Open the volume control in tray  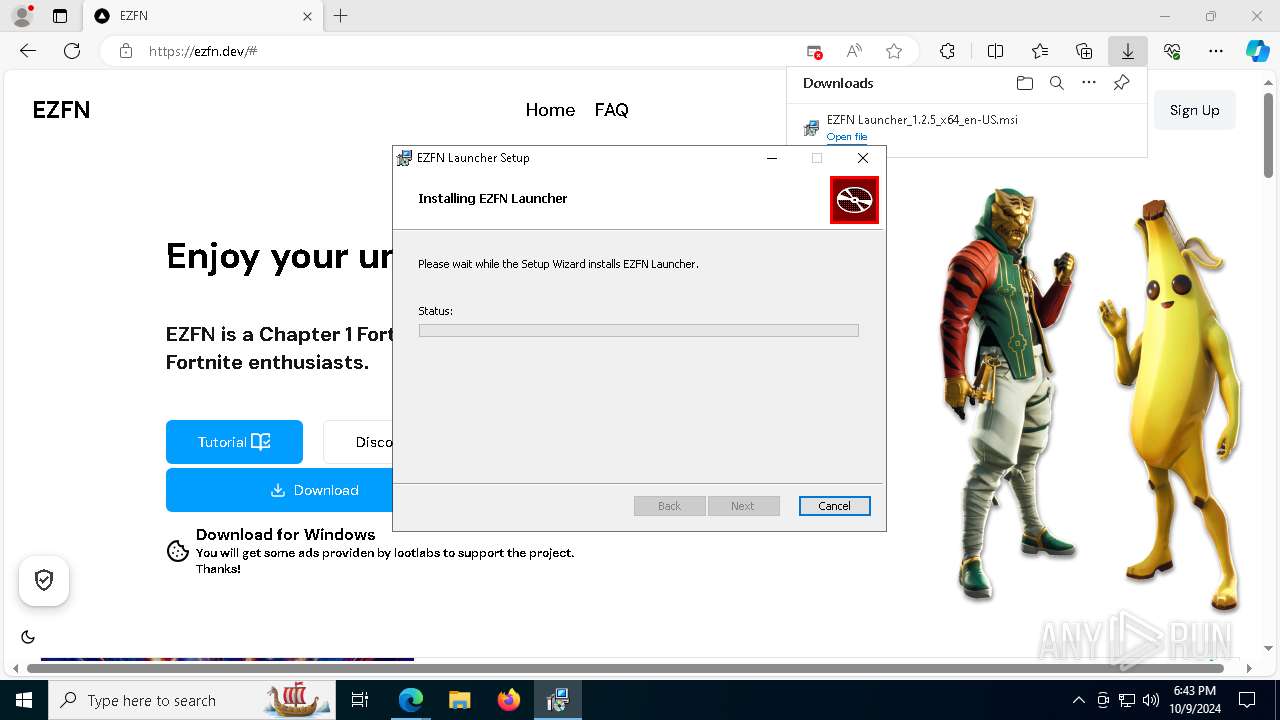1151,700
